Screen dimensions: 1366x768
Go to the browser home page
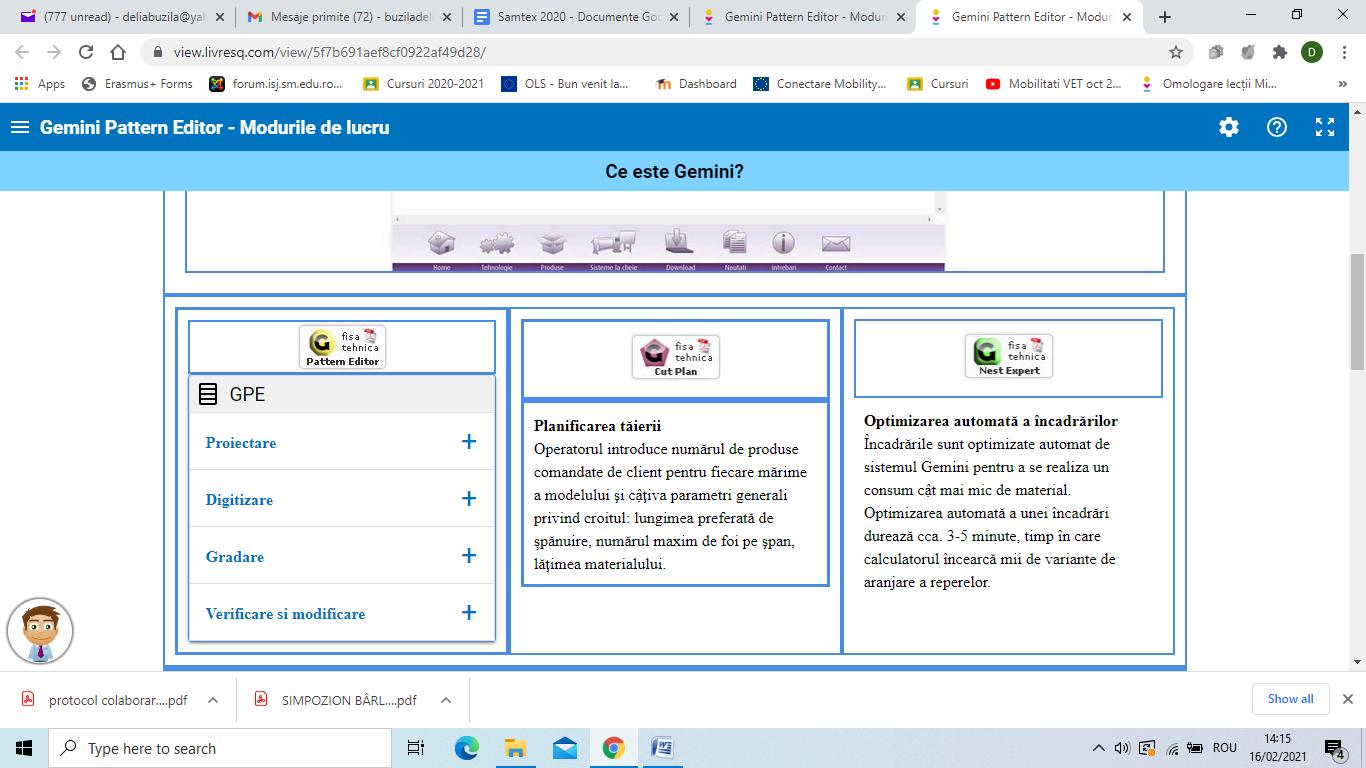[118, 52]
